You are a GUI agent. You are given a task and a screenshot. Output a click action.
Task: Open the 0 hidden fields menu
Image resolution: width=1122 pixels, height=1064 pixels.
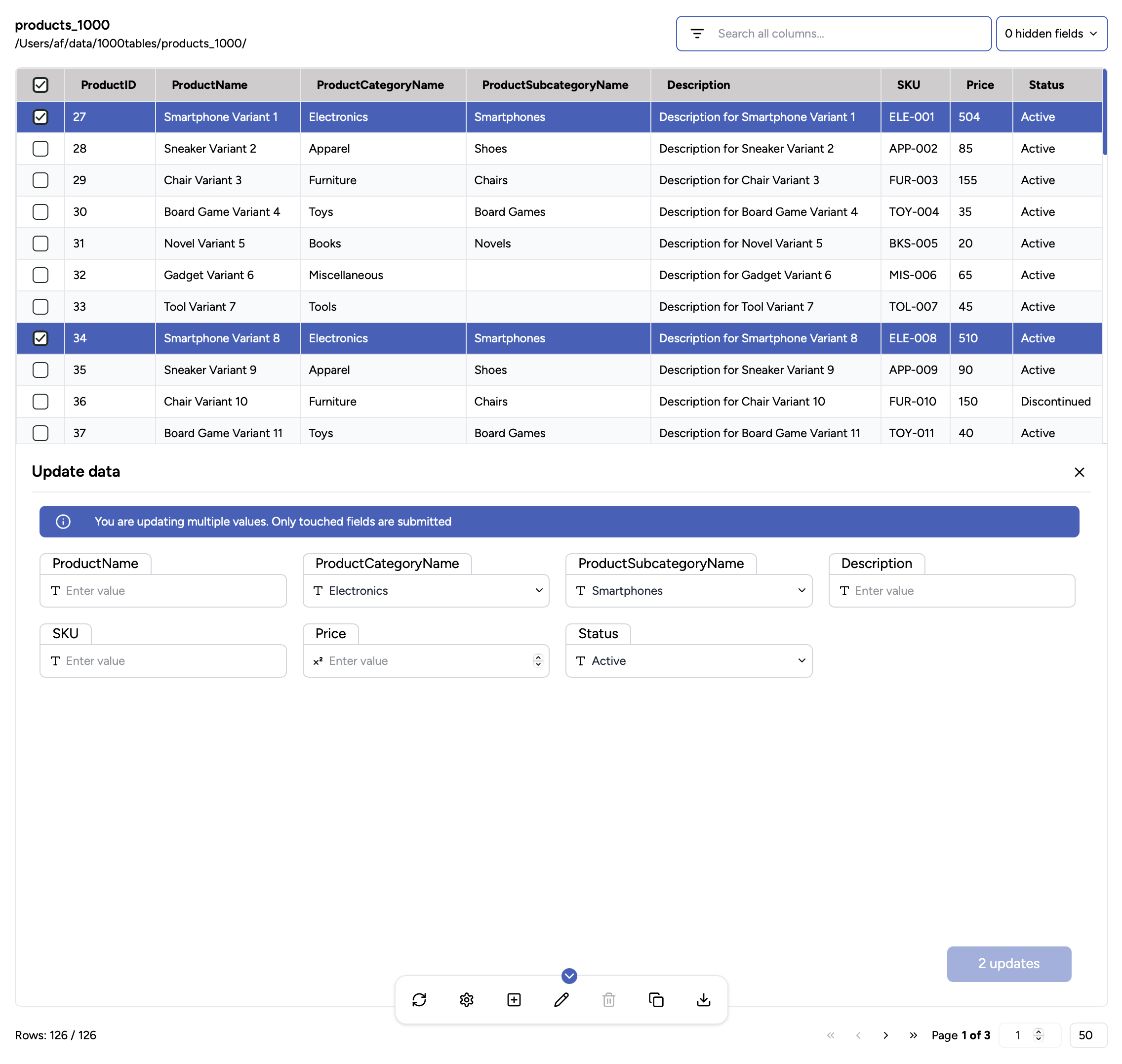click(x=1052, y=34)
